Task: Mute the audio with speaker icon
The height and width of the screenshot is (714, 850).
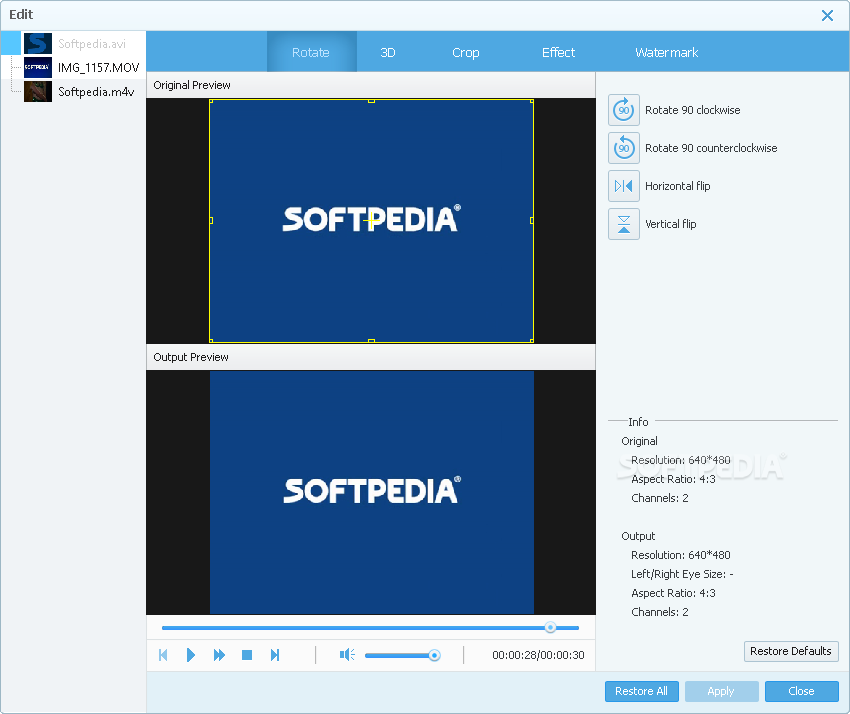Action: [347, 655]
